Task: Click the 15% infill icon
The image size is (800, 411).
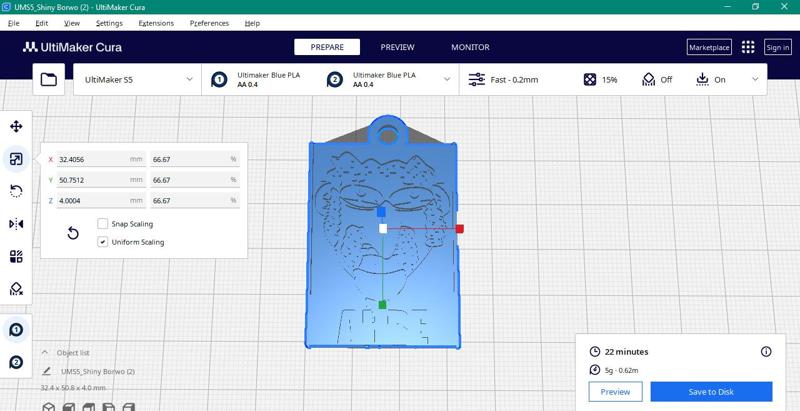Action: pos(590,80)
